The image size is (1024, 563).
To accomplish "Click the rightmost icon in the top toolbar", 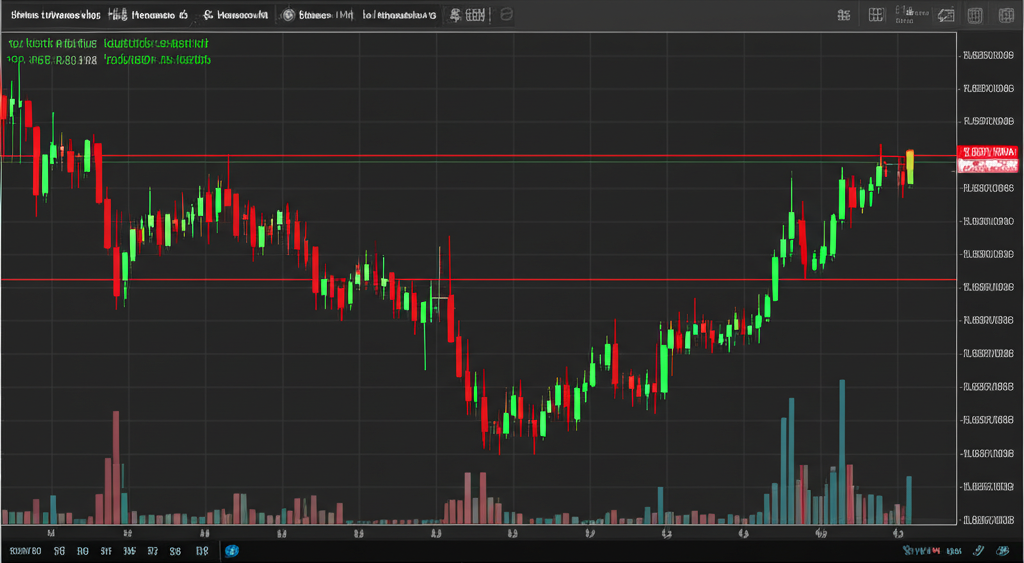I will click(1002, 15).
